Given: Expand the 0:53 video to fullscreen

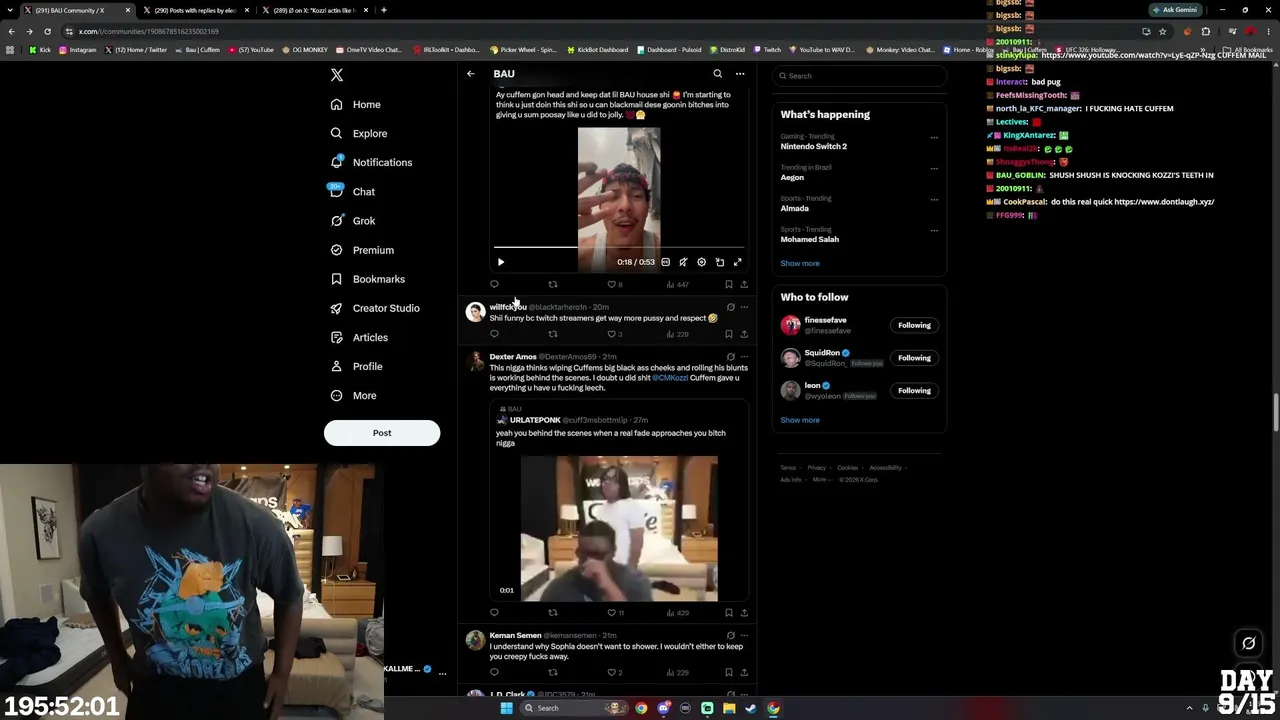Looking at the screenshot, I should coord(737,262).
